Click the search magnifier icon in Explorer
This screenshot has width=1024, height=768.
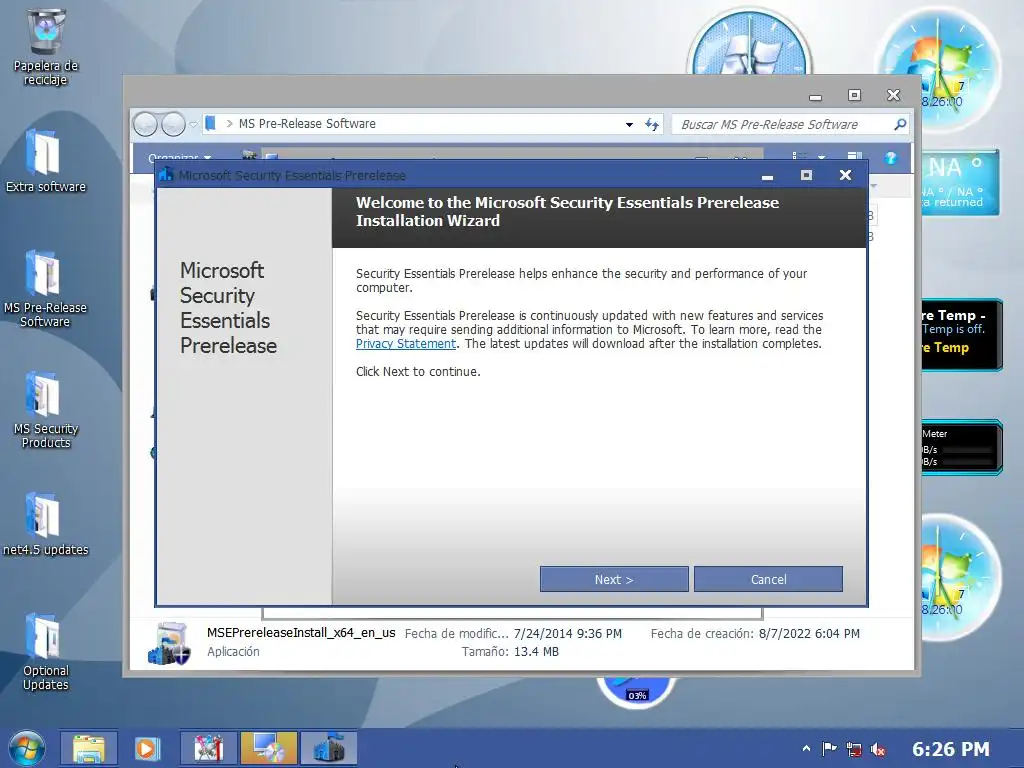[x=900, y=123]
